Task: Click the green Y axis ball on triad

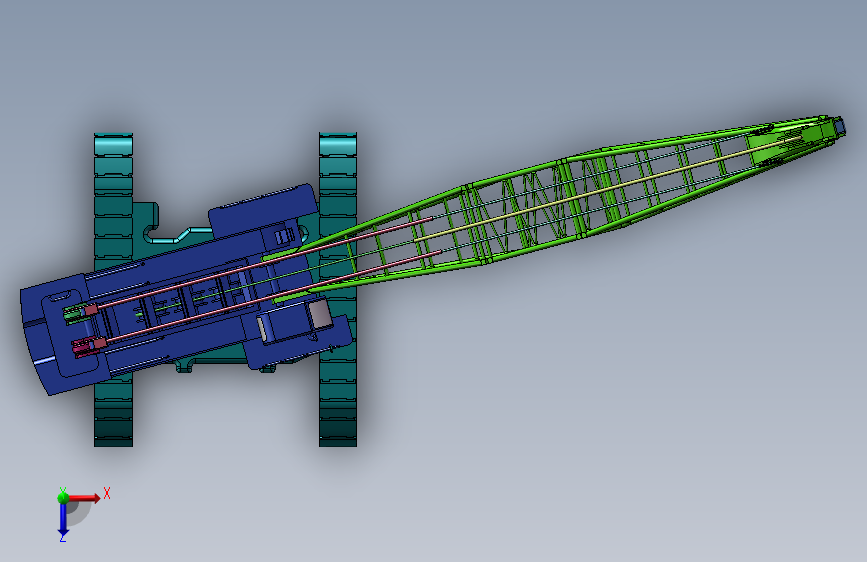Action: click(x=63, y=497)
